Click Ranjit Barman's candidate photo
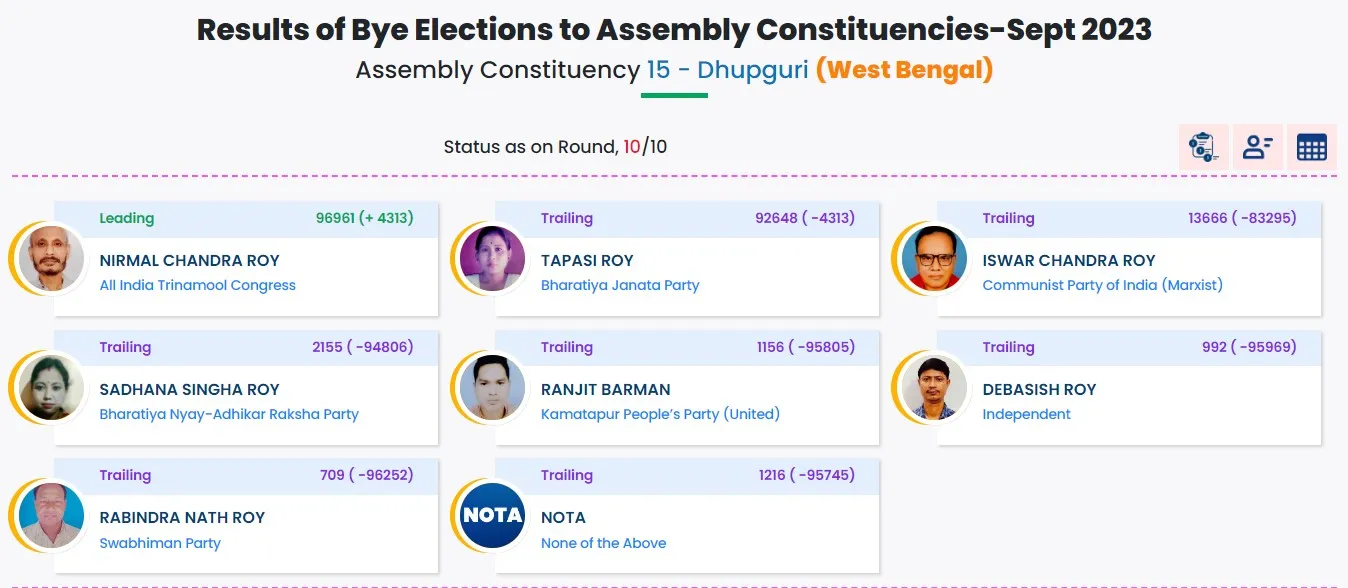Viewport: 1348px width, 588px height. (x=492, y=388)
